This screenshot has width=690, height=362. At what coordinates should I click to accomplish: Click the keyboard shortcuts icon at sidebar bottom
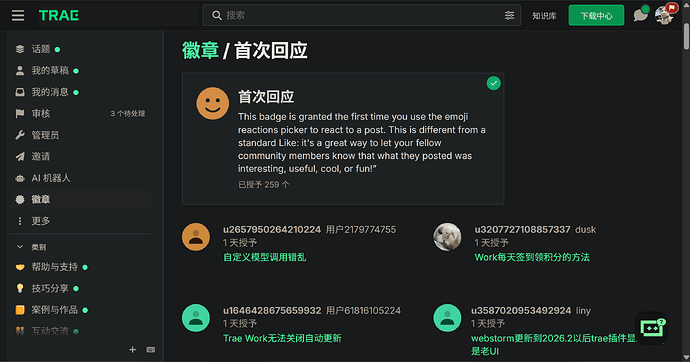click(151, 350)
